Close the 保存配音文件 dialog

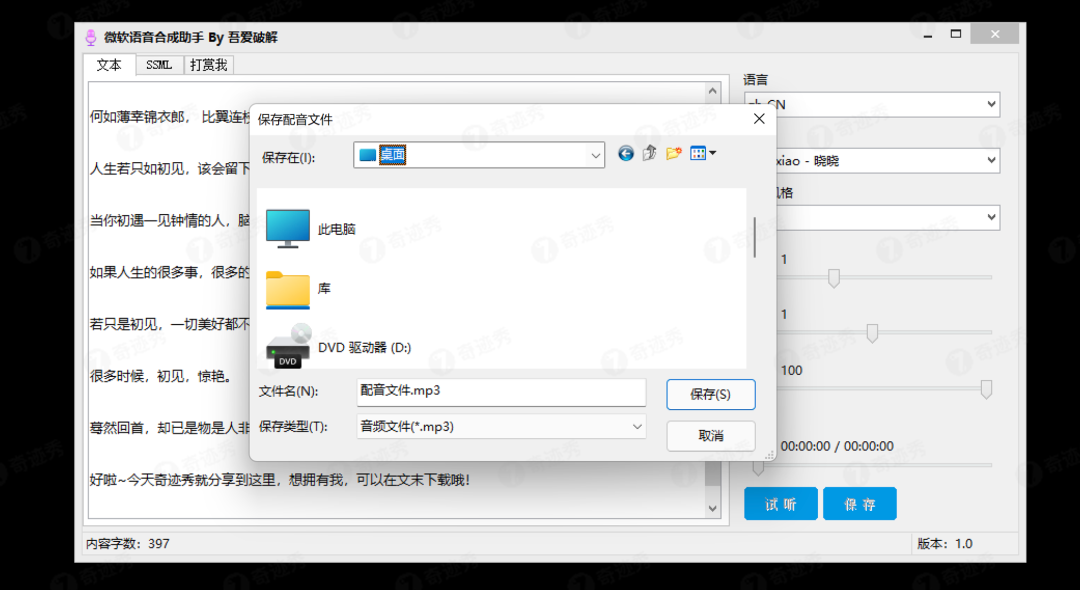pyautogui.click(x=759, y=119)
